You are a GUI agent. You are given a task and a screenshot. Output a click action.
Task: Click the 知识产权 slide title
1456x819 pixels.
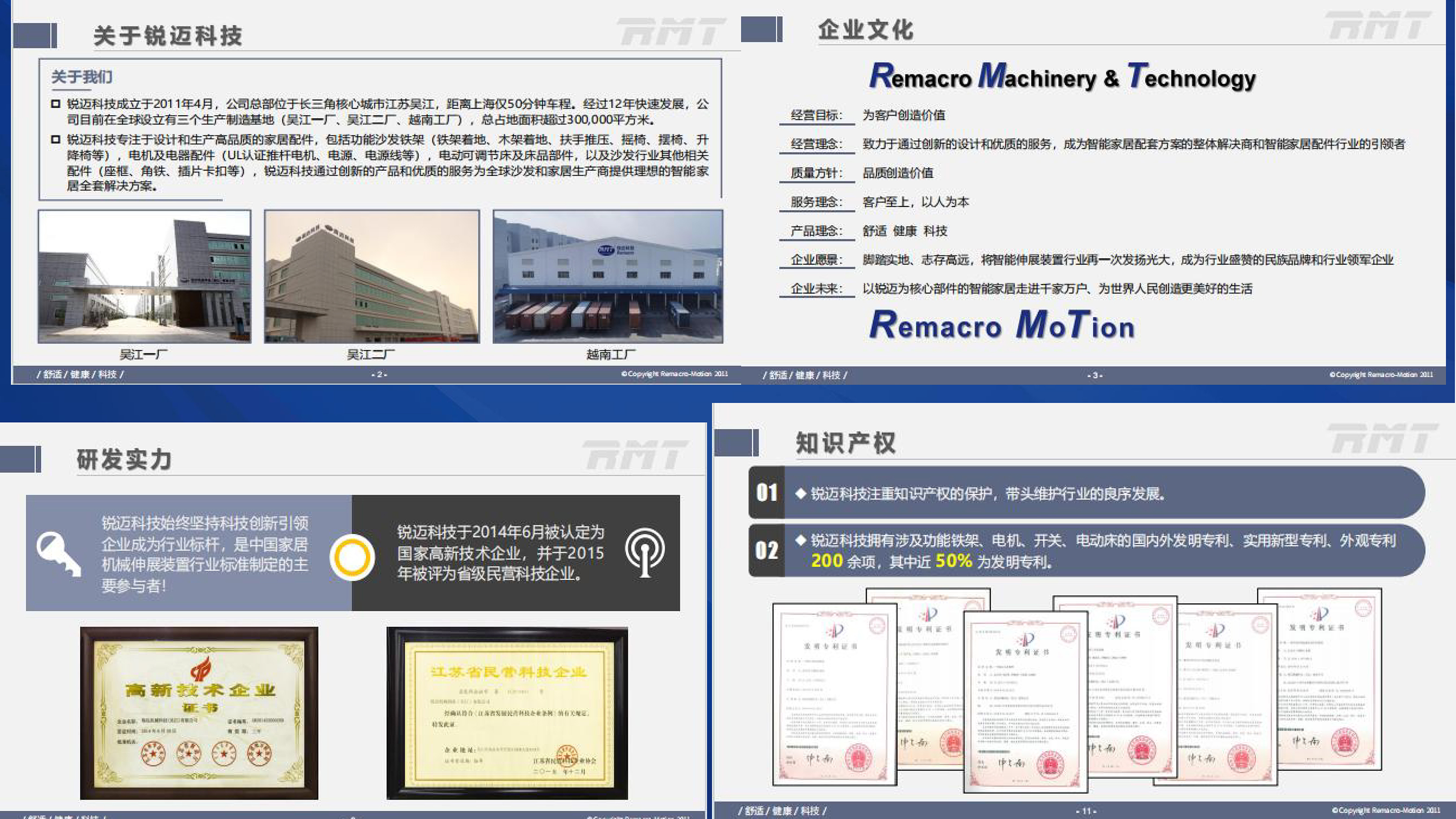coord(846,443)
